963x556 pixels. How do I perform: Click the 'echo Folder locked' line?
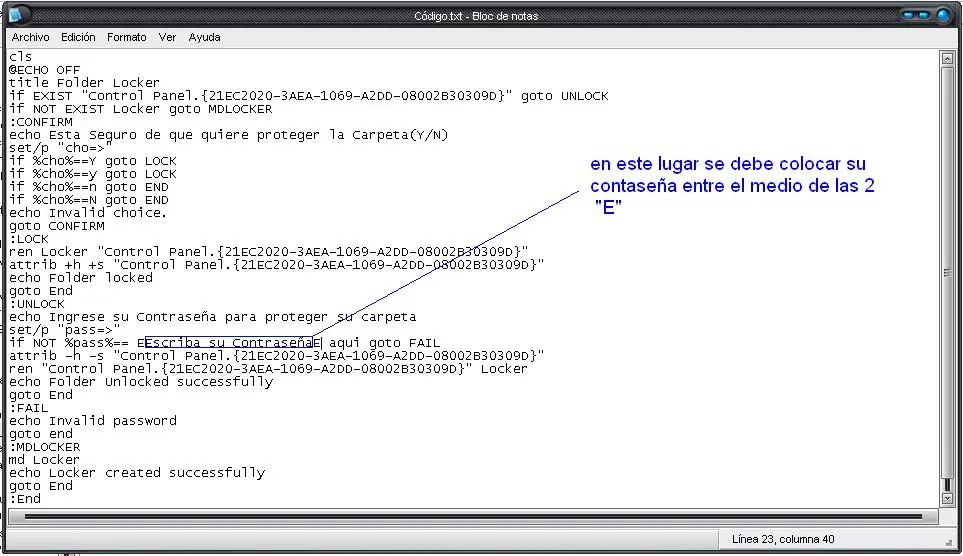pos(80,278)
